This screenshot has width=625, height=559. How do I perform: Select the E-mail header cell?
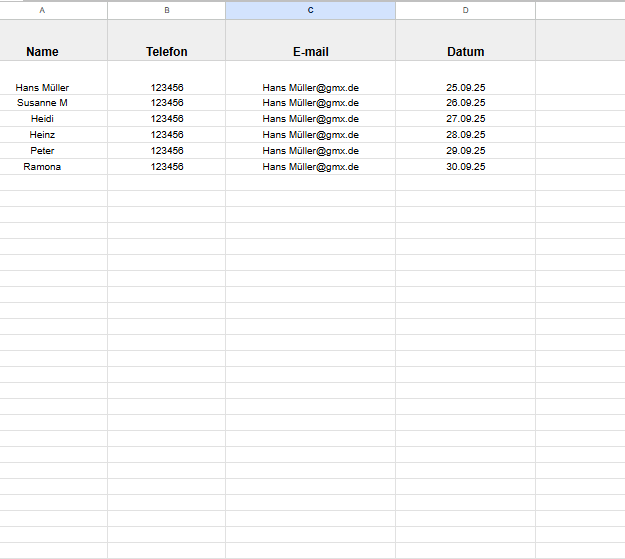pos(310,51)
